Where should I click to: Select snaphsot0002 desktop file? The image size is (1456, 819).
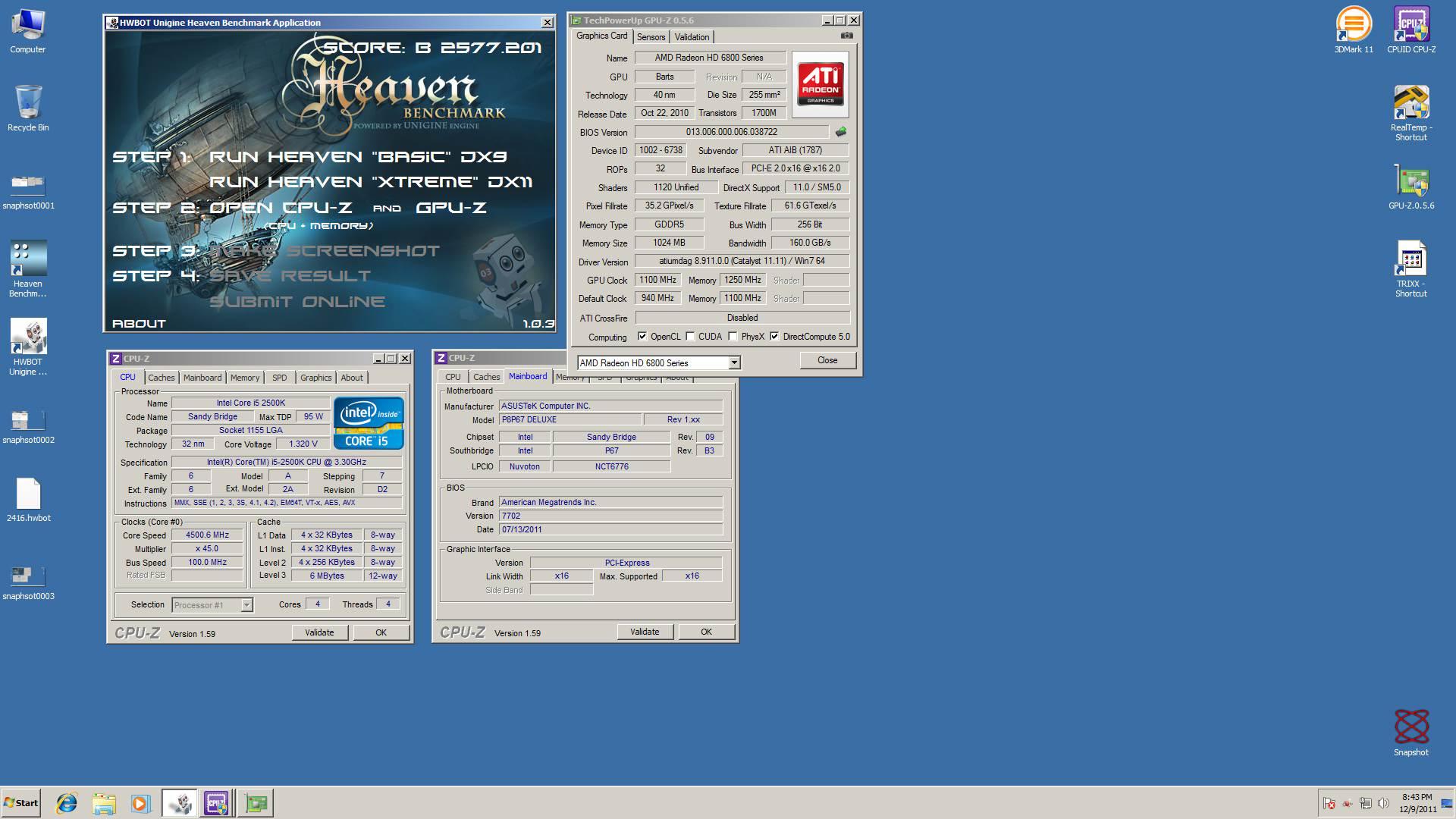[x=28, y=426]
